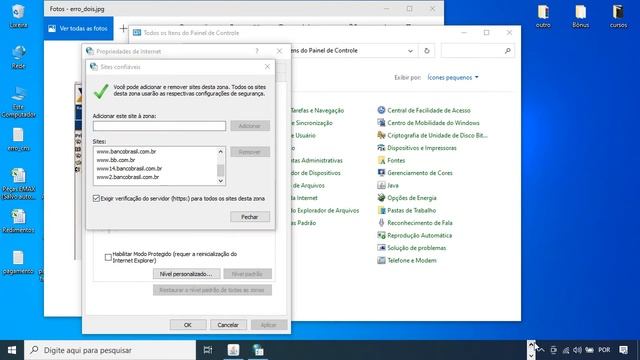Viewport: 640px width, 360px height.
Task: Click 'Nível personalizado...' button
Action: point(187,274)
